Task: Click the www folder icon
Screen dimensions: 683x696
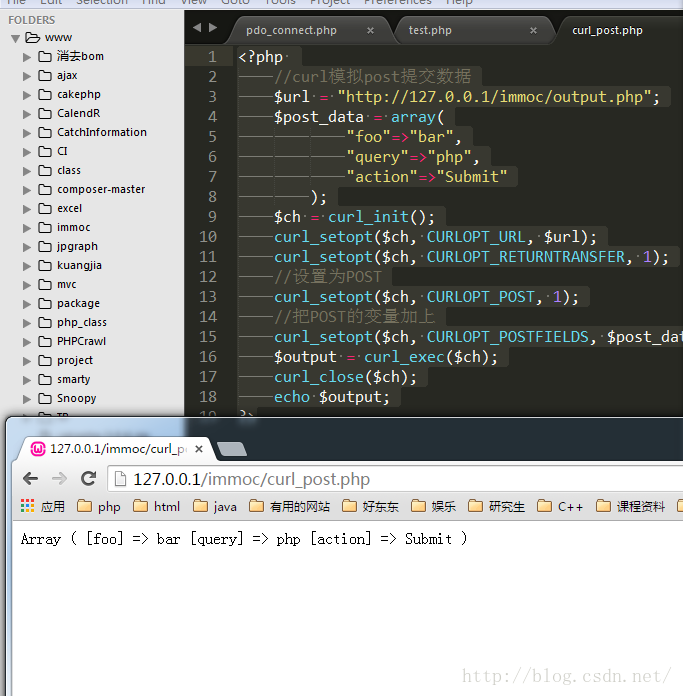Action: coord(32,38)
